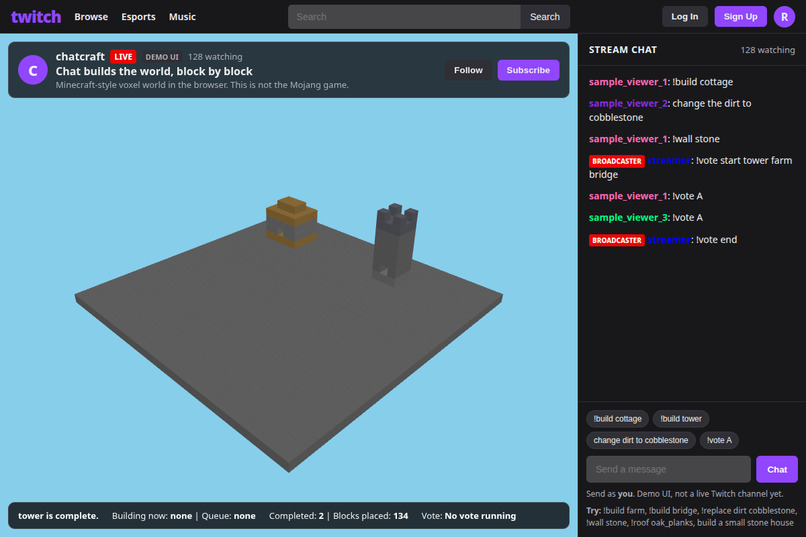Select the change dirt to cobblestone chip
This screenshot has width=806, height=537.
[640, 440]
